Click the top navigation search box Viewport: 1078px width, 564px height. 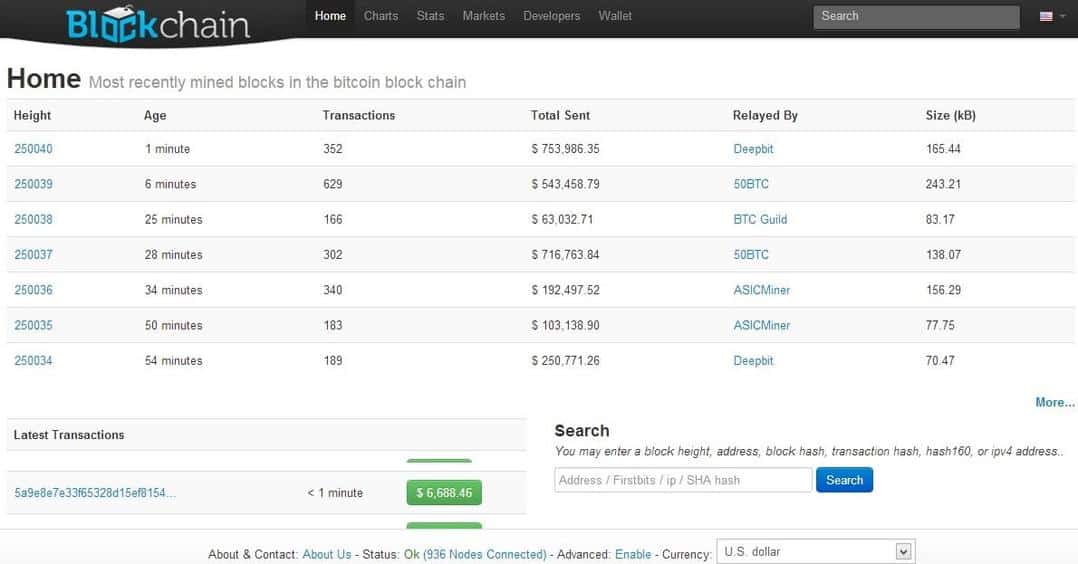pyautogui.click(x=916, y=16)
